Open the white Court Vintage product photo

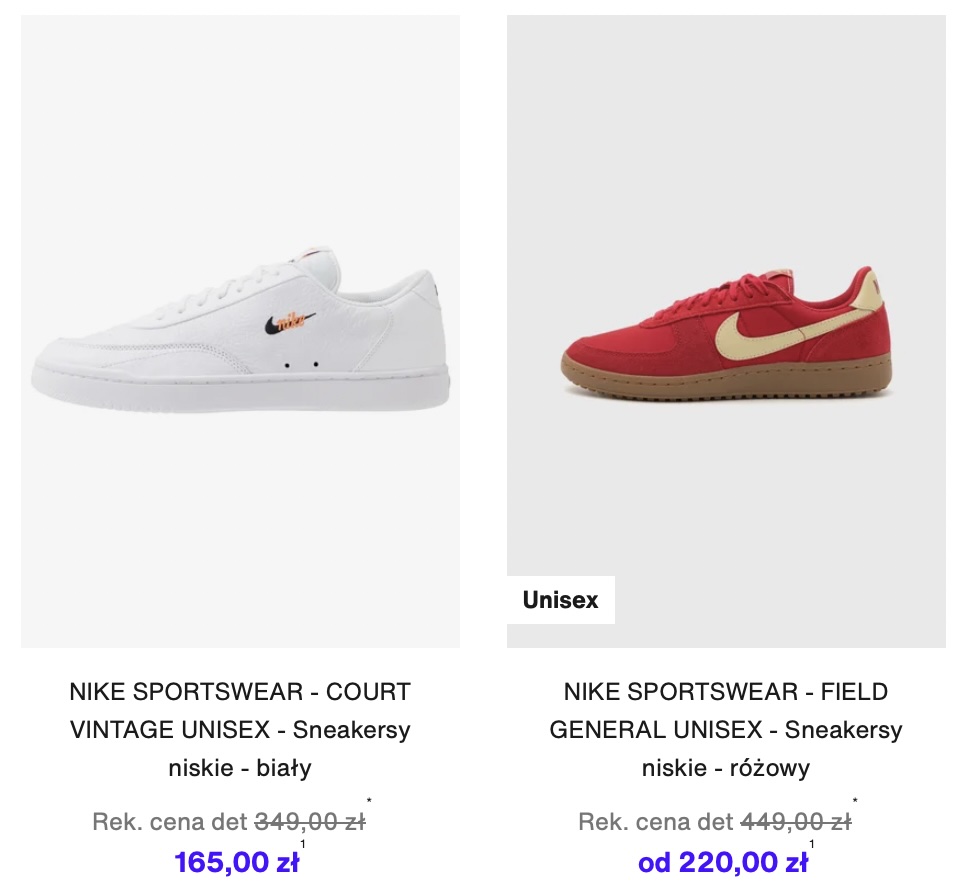(240, 331)
